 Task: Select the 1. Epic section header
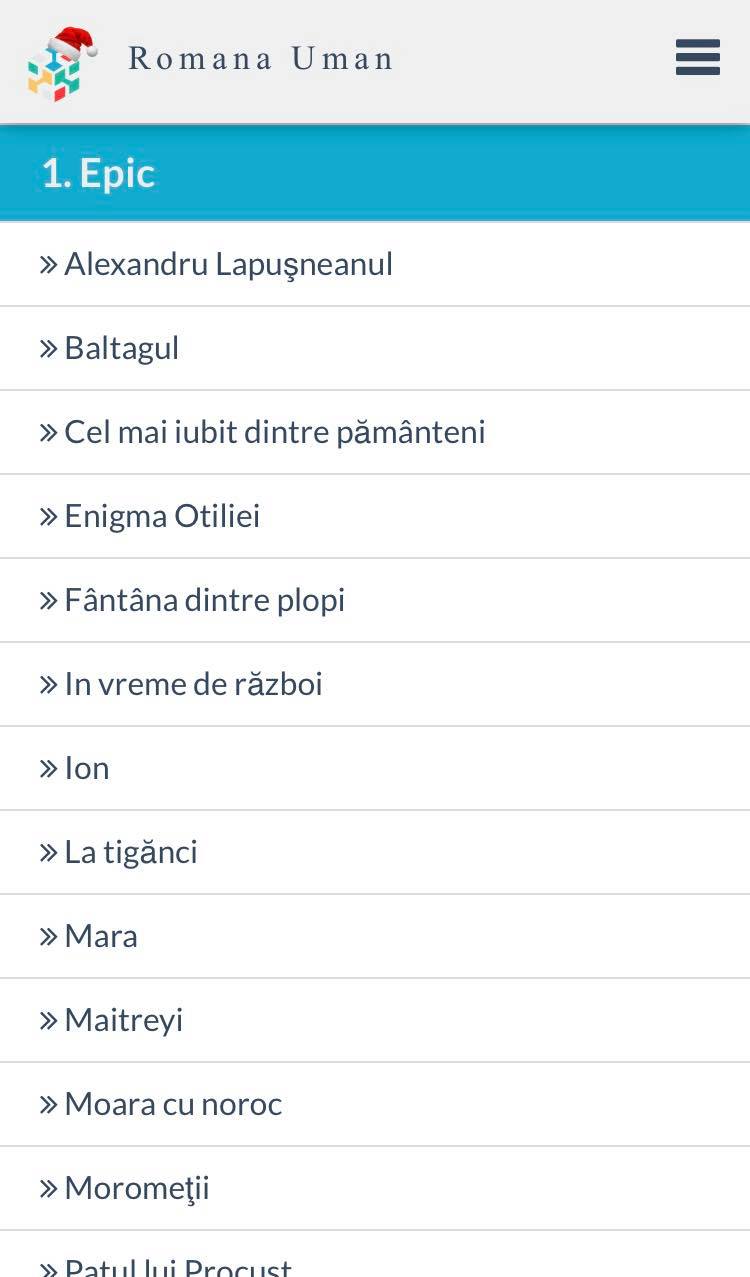coord(99,174)
